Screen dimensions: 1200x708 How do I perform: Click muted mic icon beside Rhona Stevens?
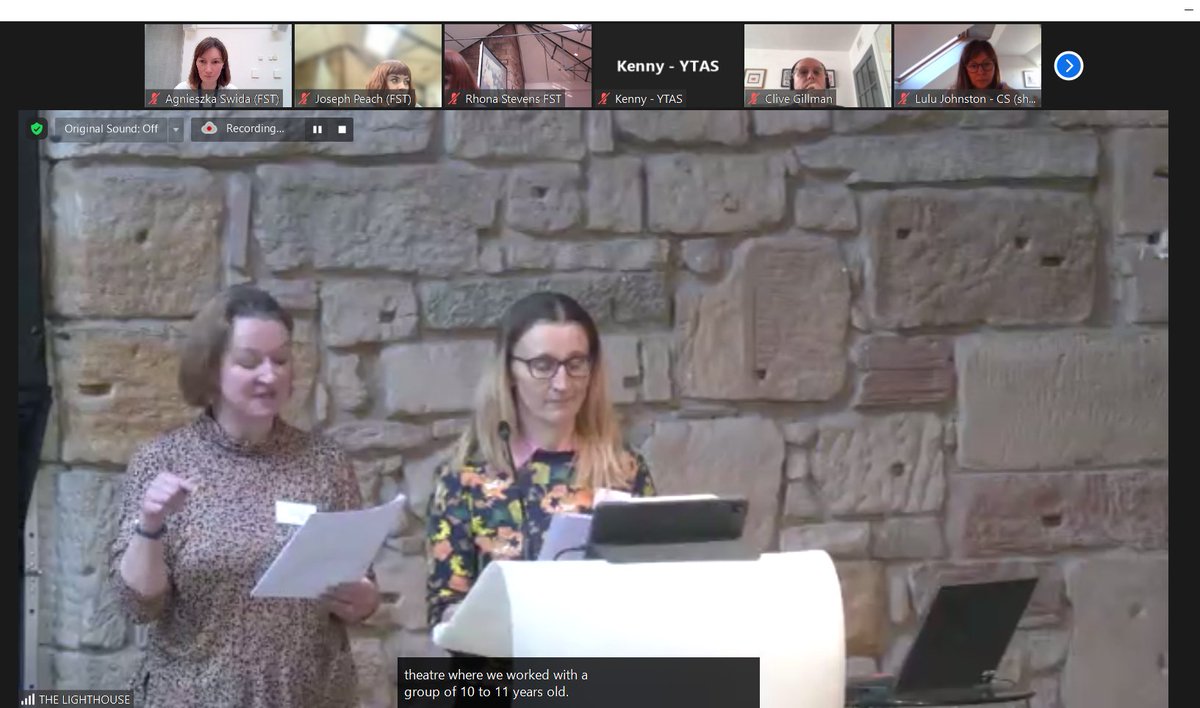click(455, 99)
